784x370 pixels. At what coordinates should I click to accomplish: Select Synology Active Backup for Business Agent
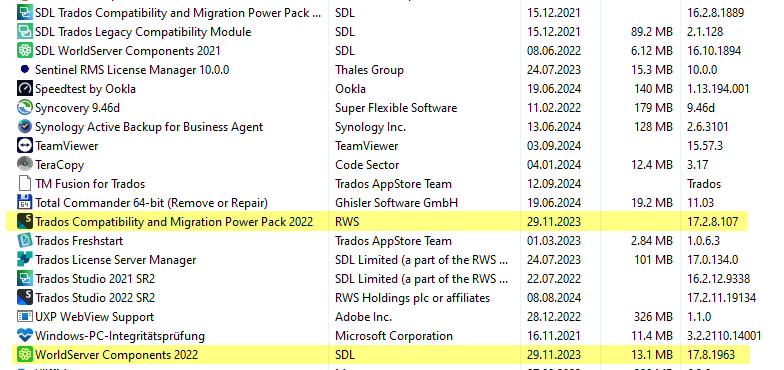click(149, 127)
